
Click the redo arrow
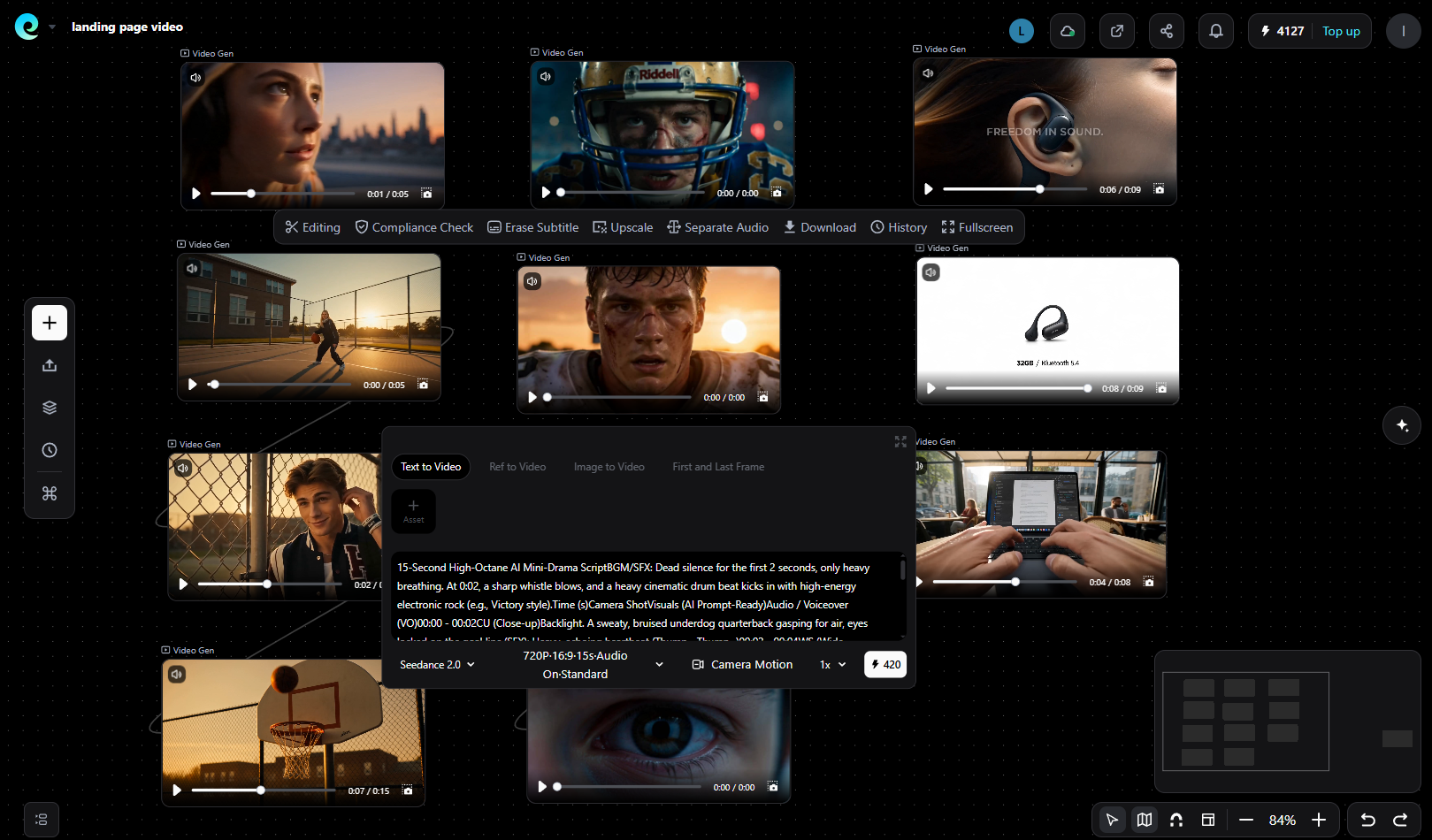(1400, 820)
